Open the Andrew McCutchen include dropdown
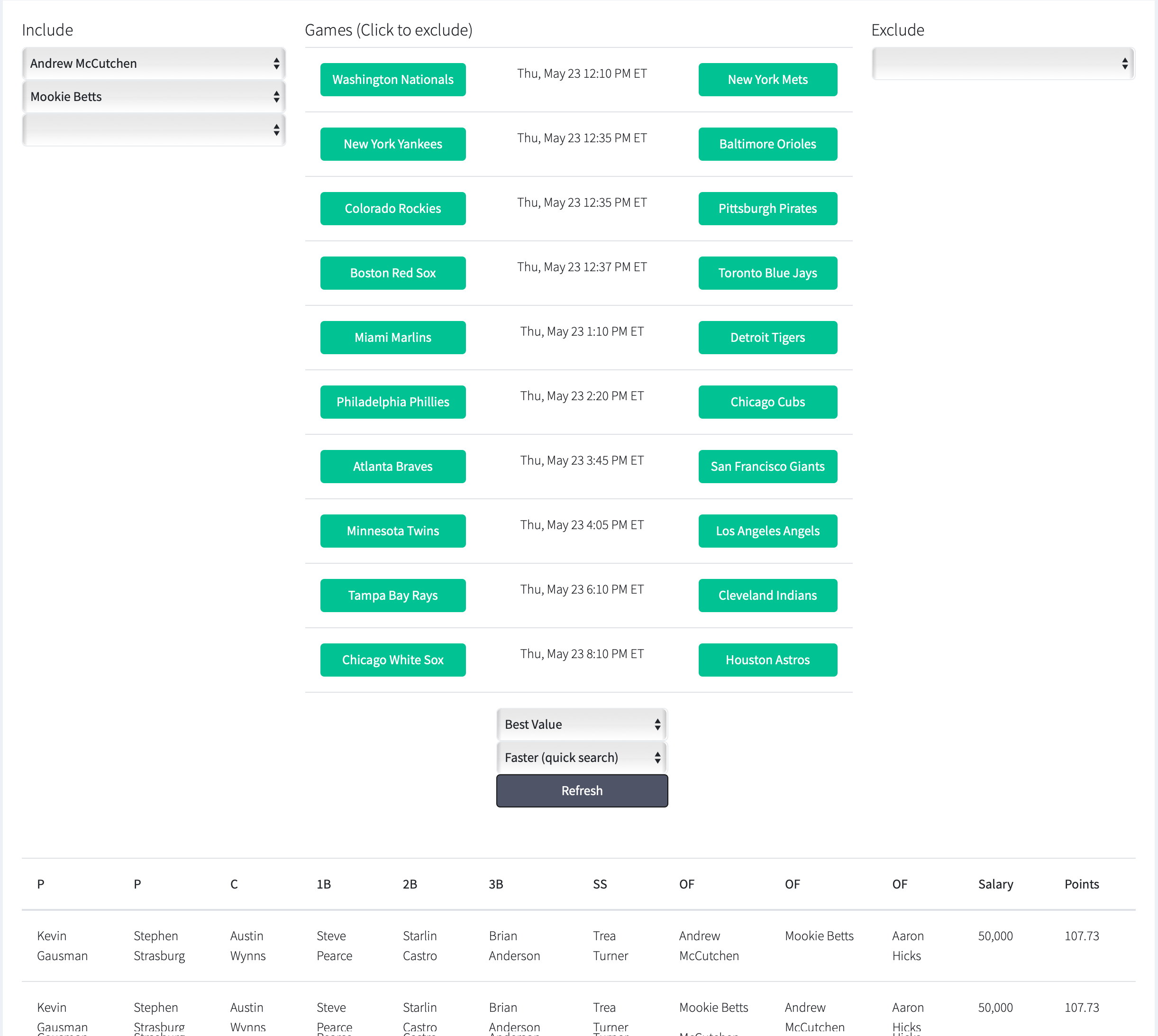The height and width of the screenshot is (1036, 1158). (x=154, y=63)
